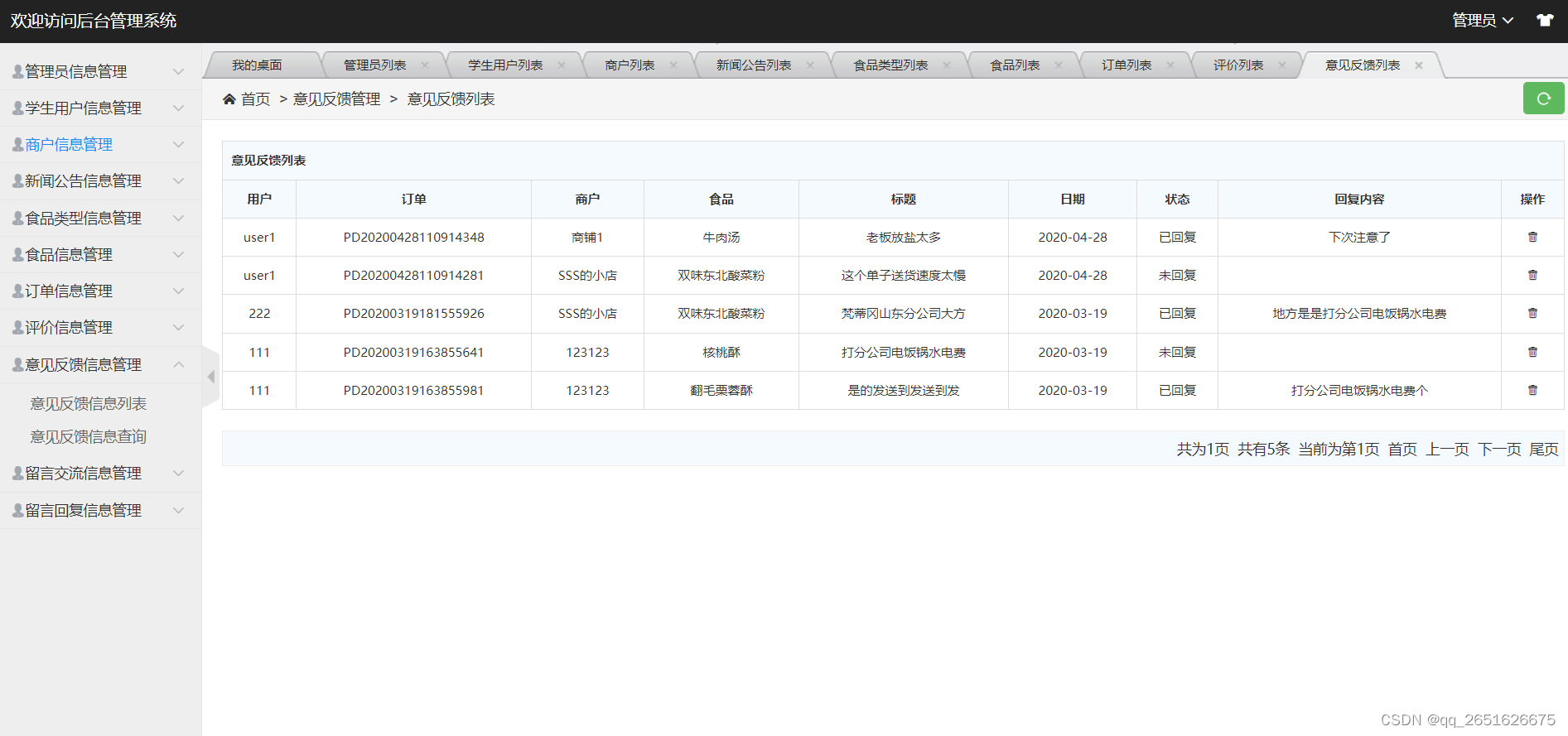
Task: Click 欢迎访问后台管理系统 title
Action: (x=94, y=21)
